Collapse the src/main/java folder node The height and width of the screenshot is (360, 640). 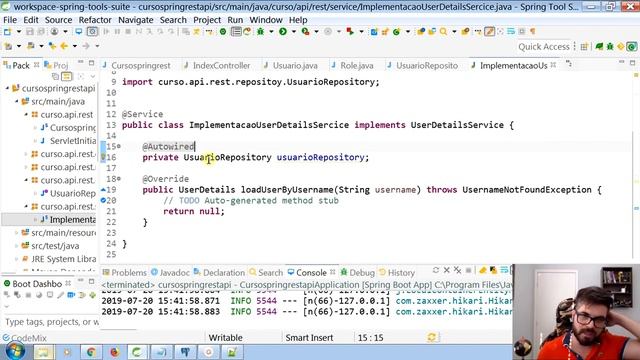point(17,101)
